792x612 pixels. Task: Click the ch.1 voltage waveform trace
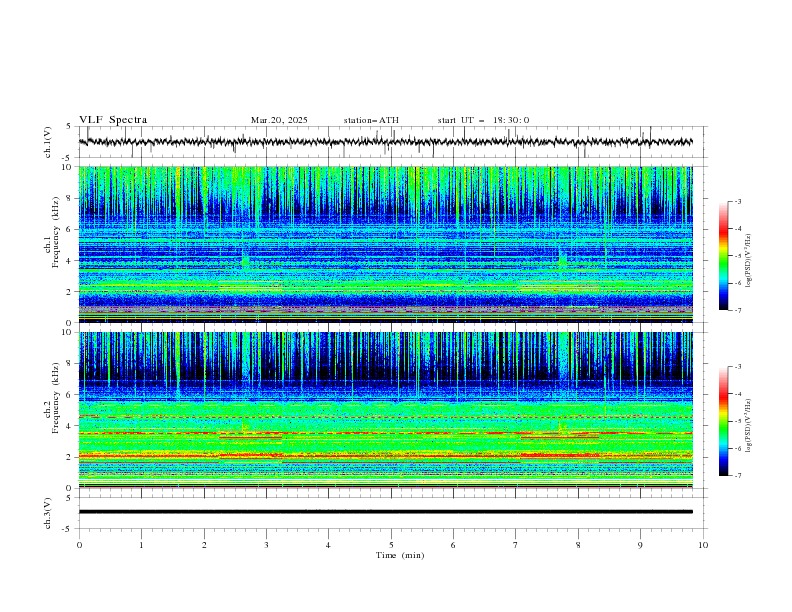pos(385,142)
